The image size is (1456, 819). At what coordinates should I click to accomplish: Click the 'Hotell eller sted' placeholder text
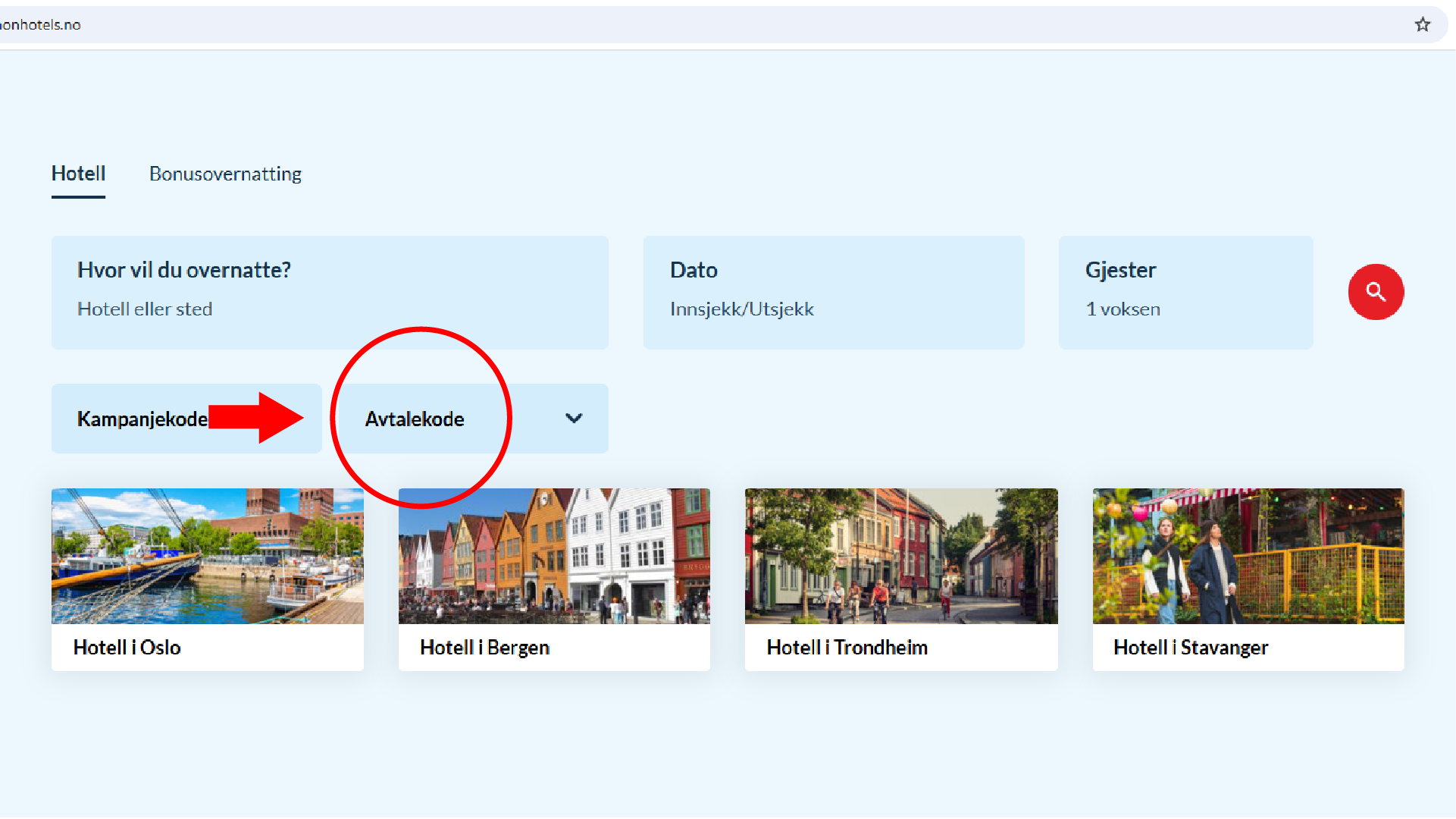(145, 309)
